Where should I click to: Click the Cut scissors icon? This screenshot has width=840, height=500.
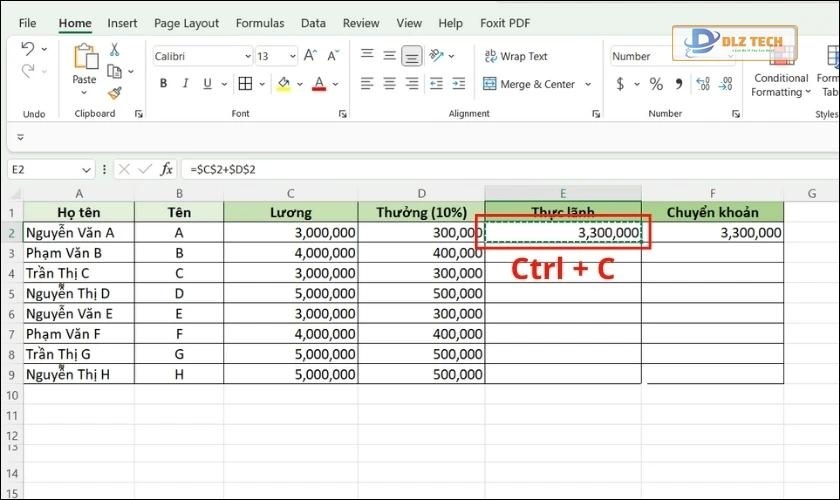point(114,49)
